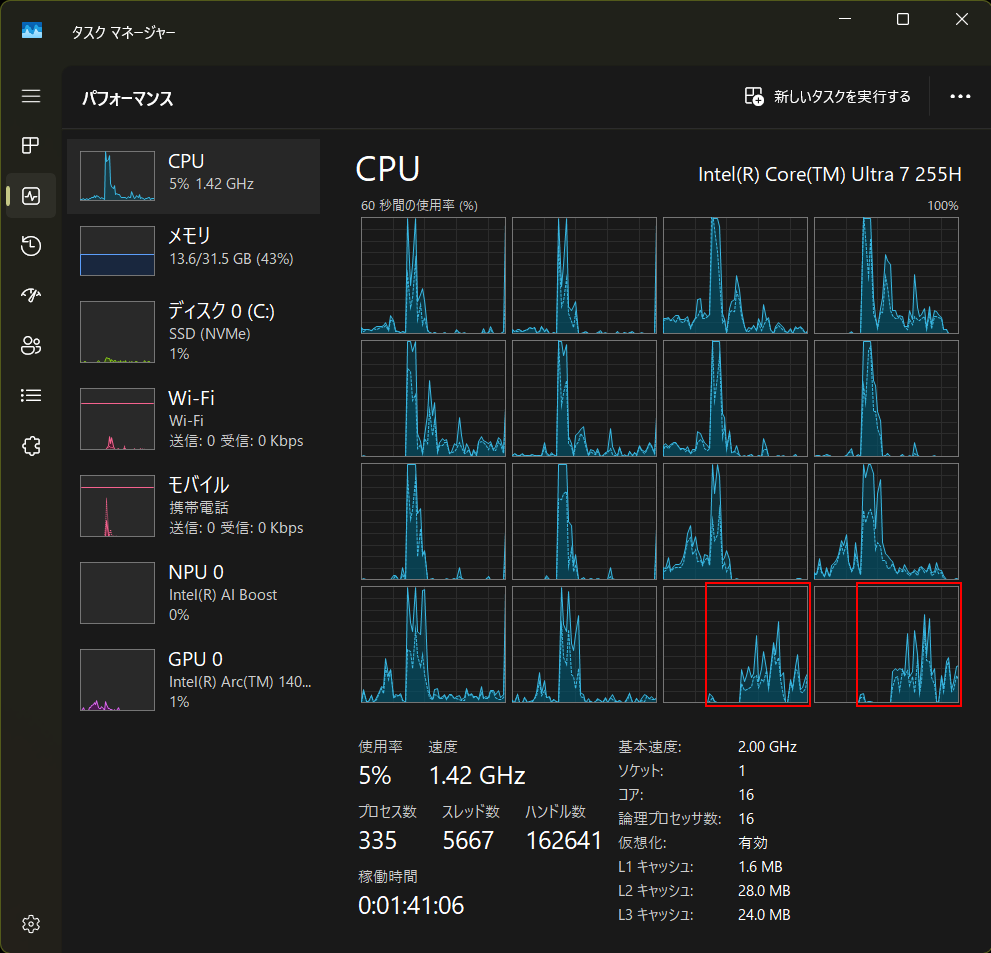Select the Wi-Fi performance item
The height and width of the screenshot is (953, 991).
[x=194, y=419]
